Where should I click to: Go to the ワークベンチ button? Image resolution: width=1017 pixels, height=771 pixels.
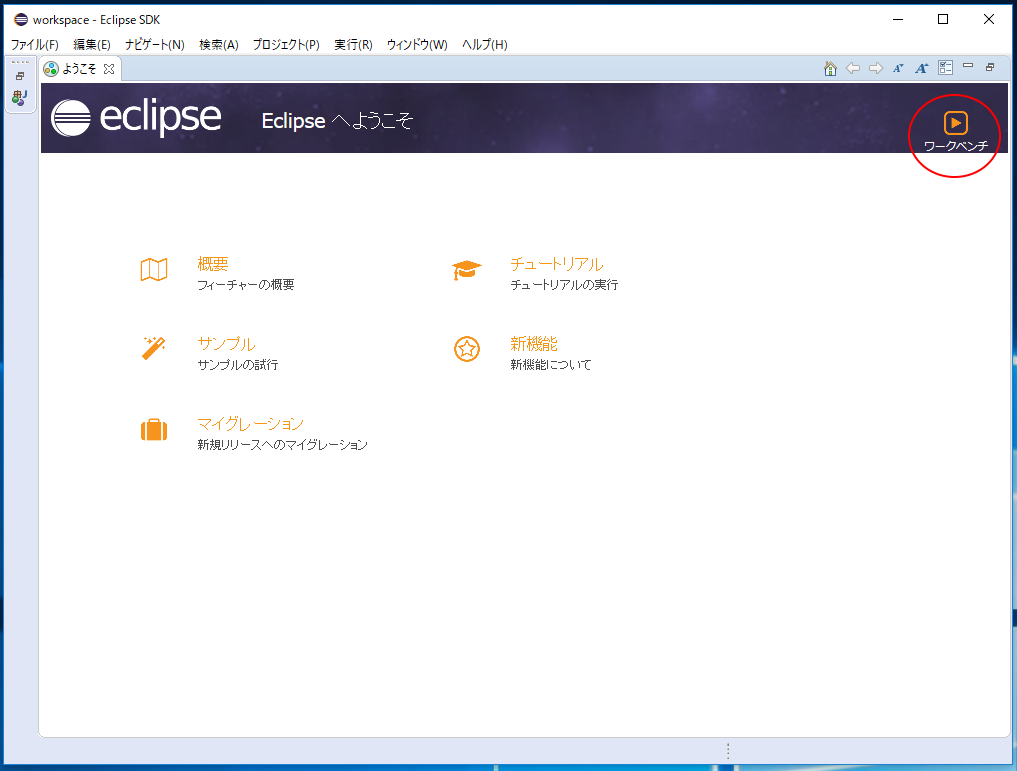click(955, 132)
